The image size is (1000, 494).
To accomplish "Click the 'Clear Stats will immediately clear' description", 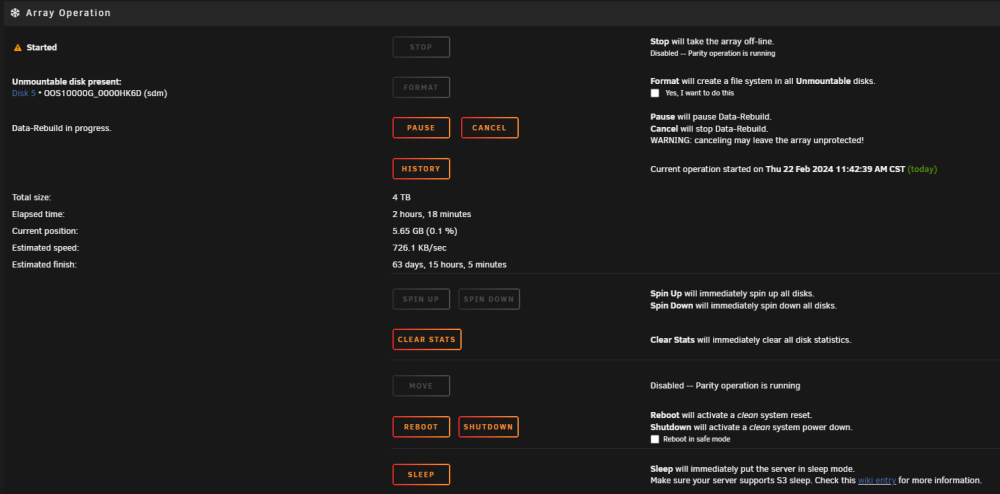I will point(751,340).
